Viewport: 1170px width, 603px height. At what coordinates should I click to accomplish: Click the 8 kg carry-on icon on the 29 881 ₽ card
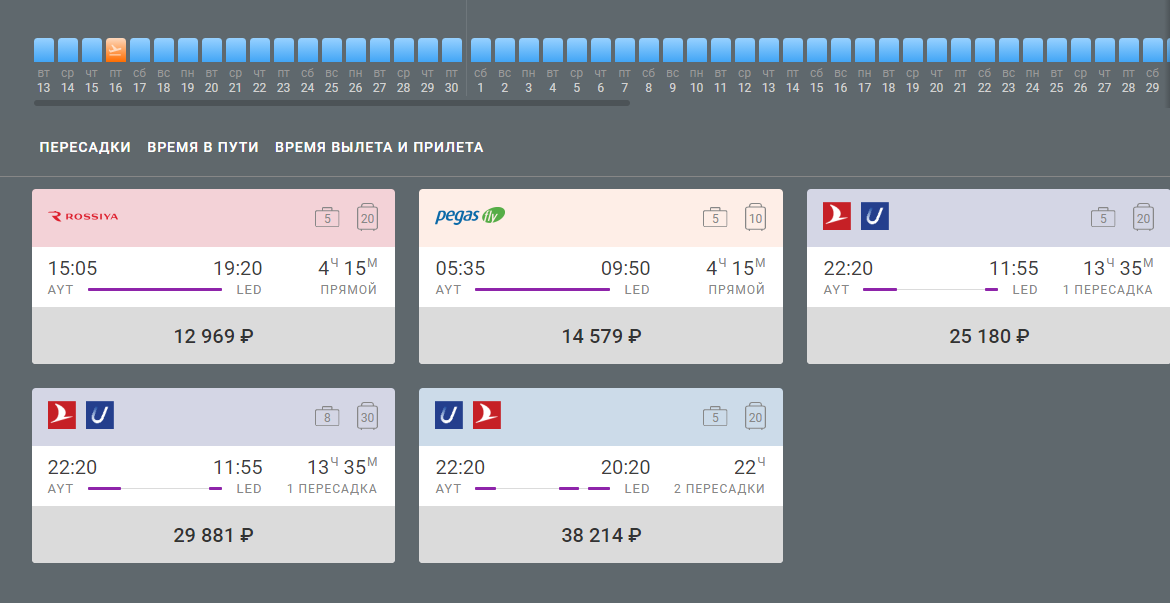327,416
